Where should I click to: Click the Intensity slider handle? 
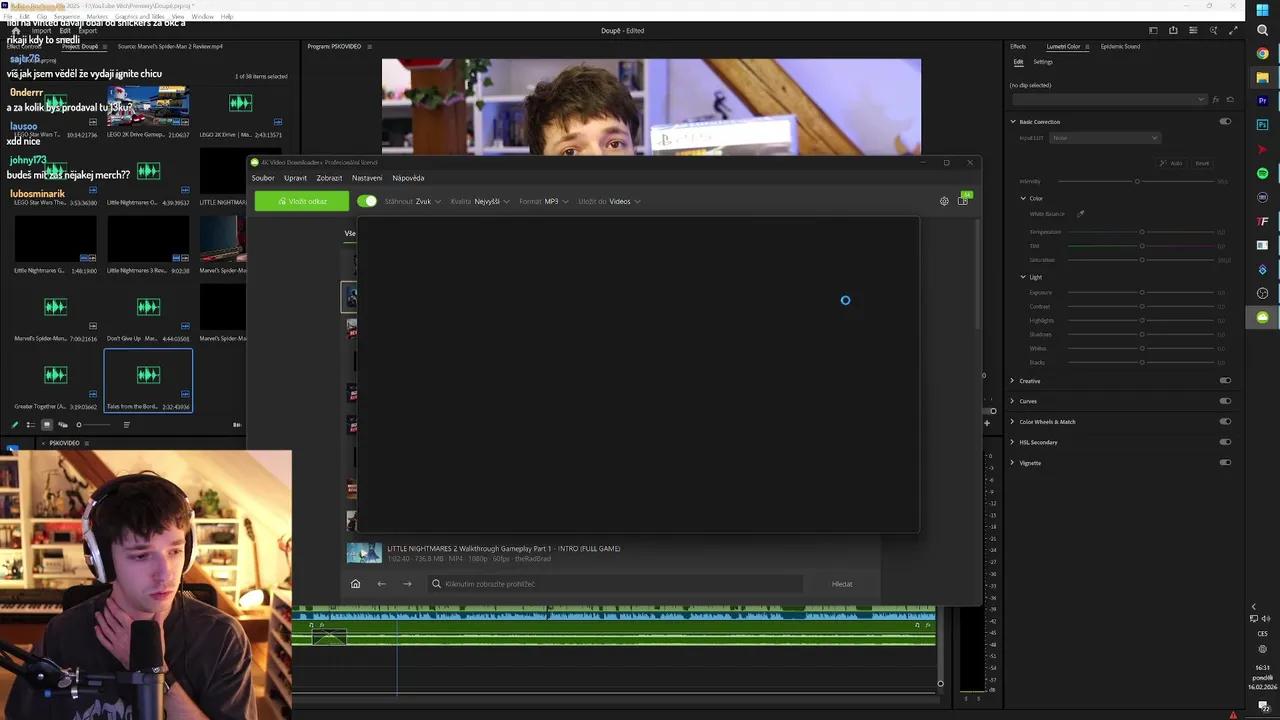pyautogui.click(x=1137, y=181)
